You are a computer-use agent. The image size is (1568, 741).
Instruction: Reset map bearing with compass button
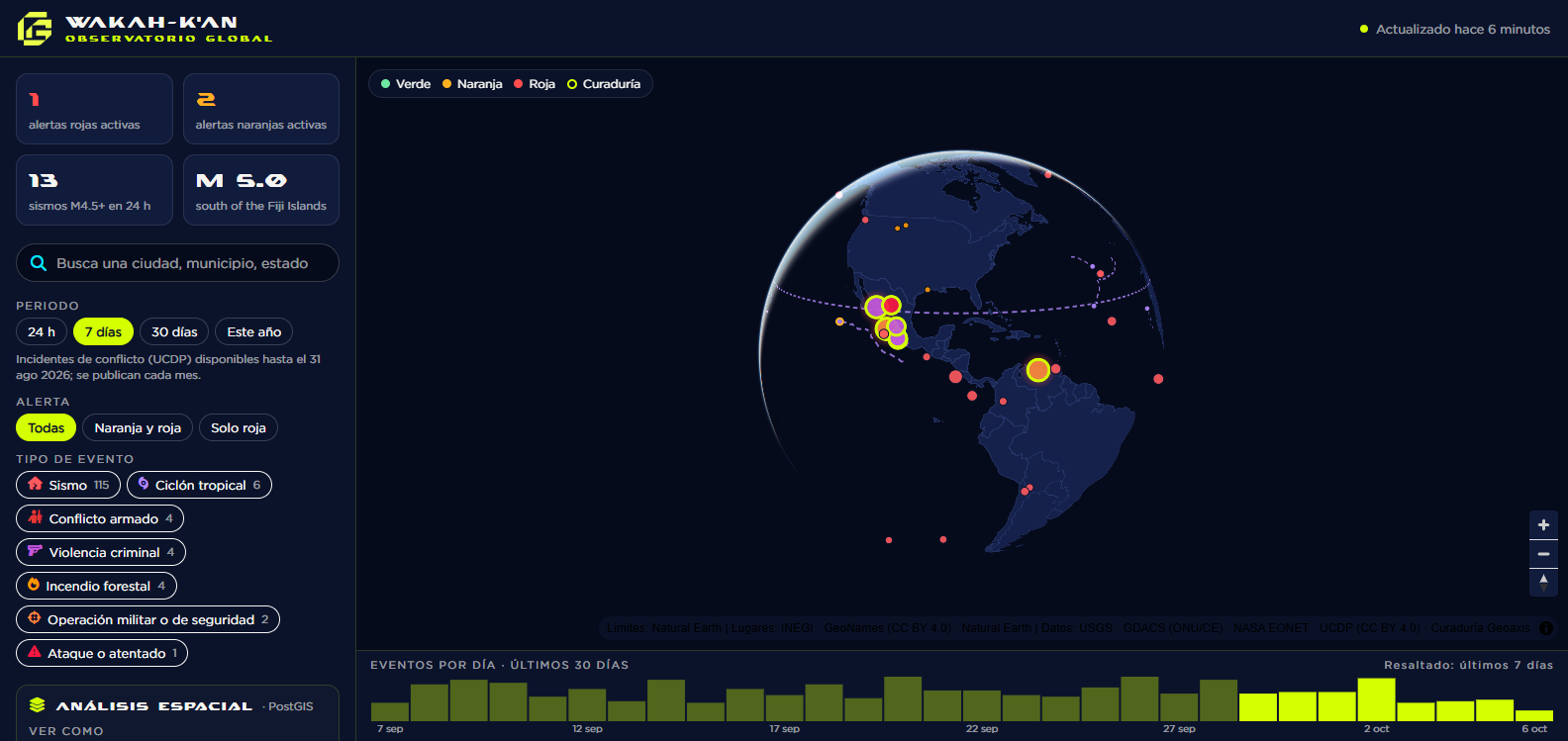pyautogui.click(x=1543, y=582)
